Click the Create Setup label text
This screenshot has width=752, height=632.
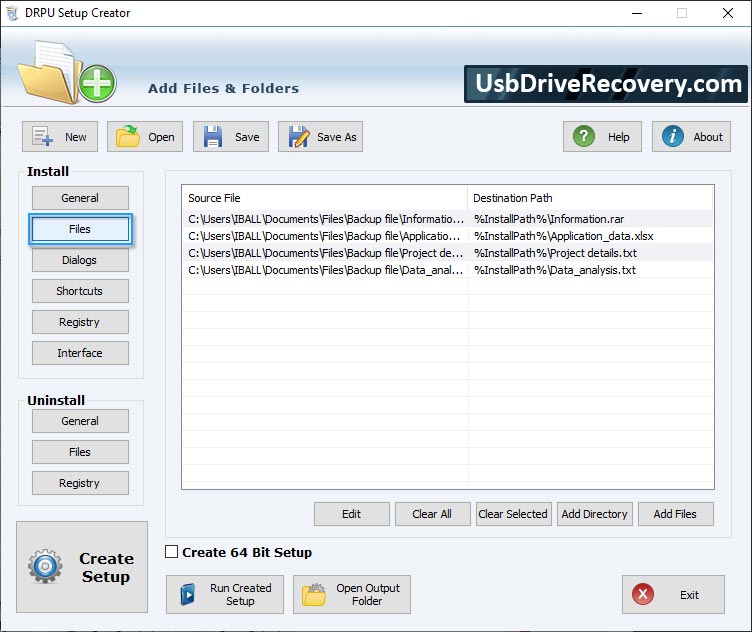pyautogui.click(x=106, y=567)
